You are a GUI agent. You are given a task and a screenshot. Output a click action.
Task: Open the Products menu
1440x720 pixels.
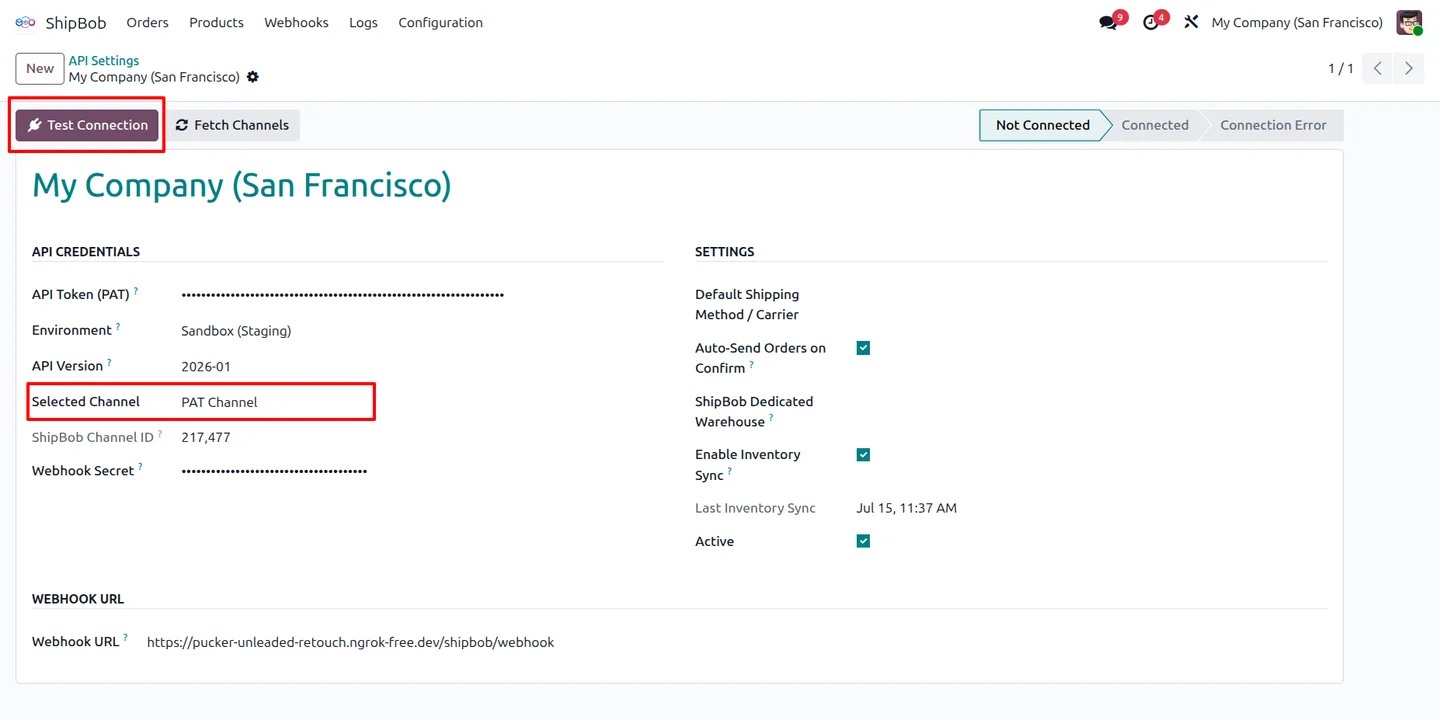pos(216,22)
